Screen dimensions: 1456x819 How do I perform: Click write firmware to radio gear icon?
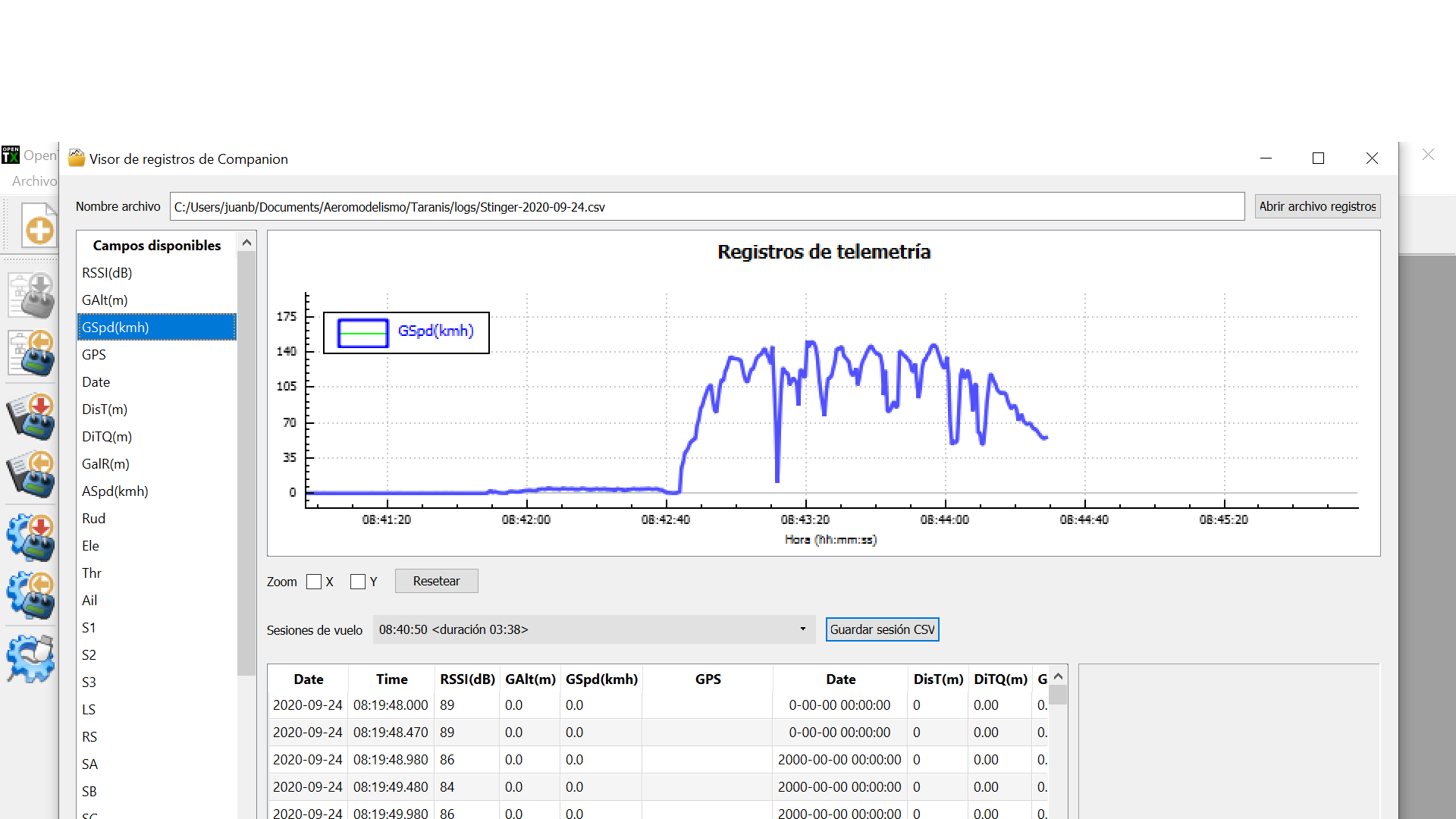32,536
